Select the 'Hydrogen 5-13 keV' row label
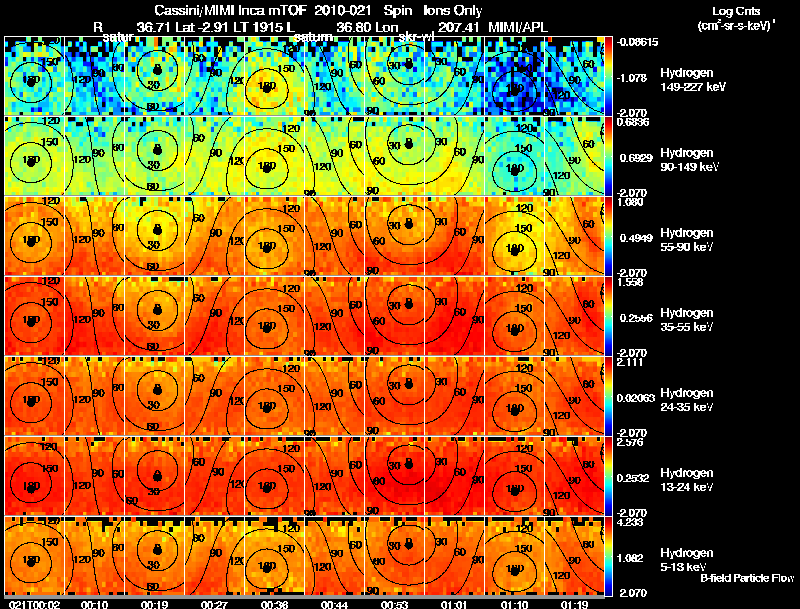 click(687, 560)
